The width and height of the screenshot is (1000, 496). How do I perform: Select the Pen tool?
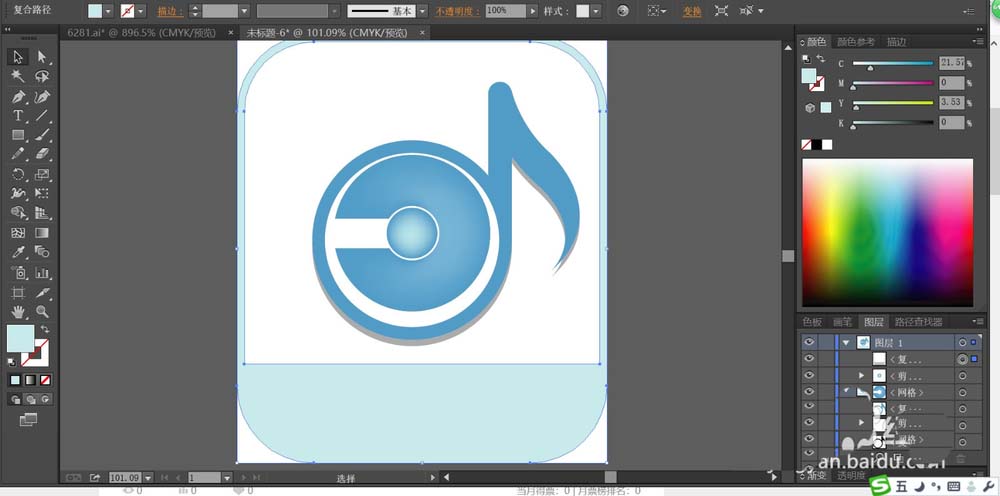click(x=18, y=96)
